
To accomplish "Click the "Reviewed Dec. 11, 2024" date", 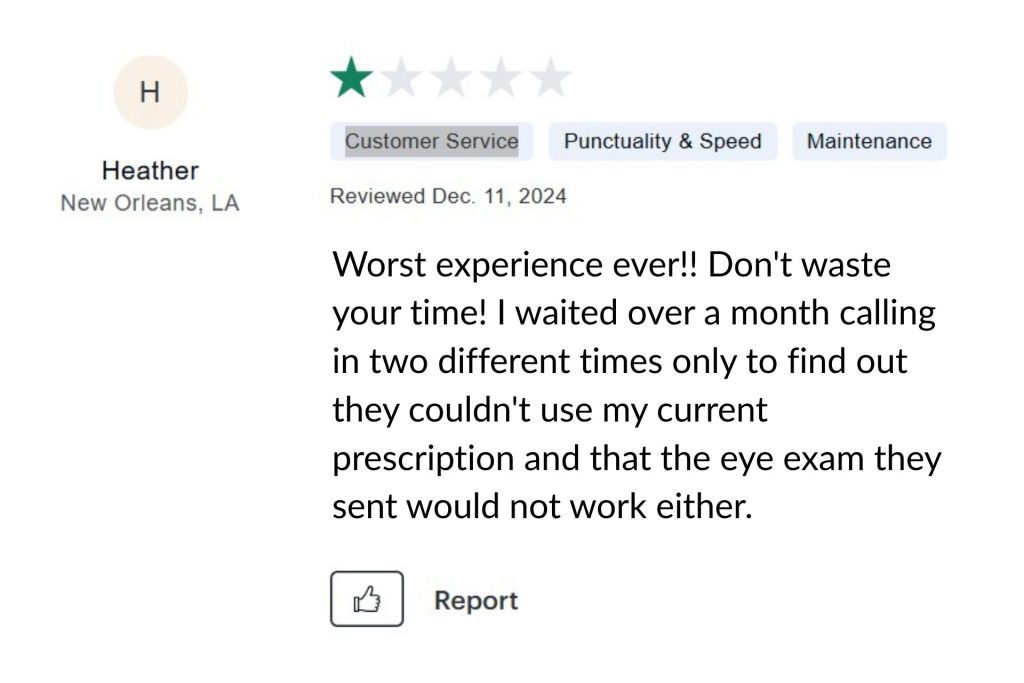I will (448, 196).
